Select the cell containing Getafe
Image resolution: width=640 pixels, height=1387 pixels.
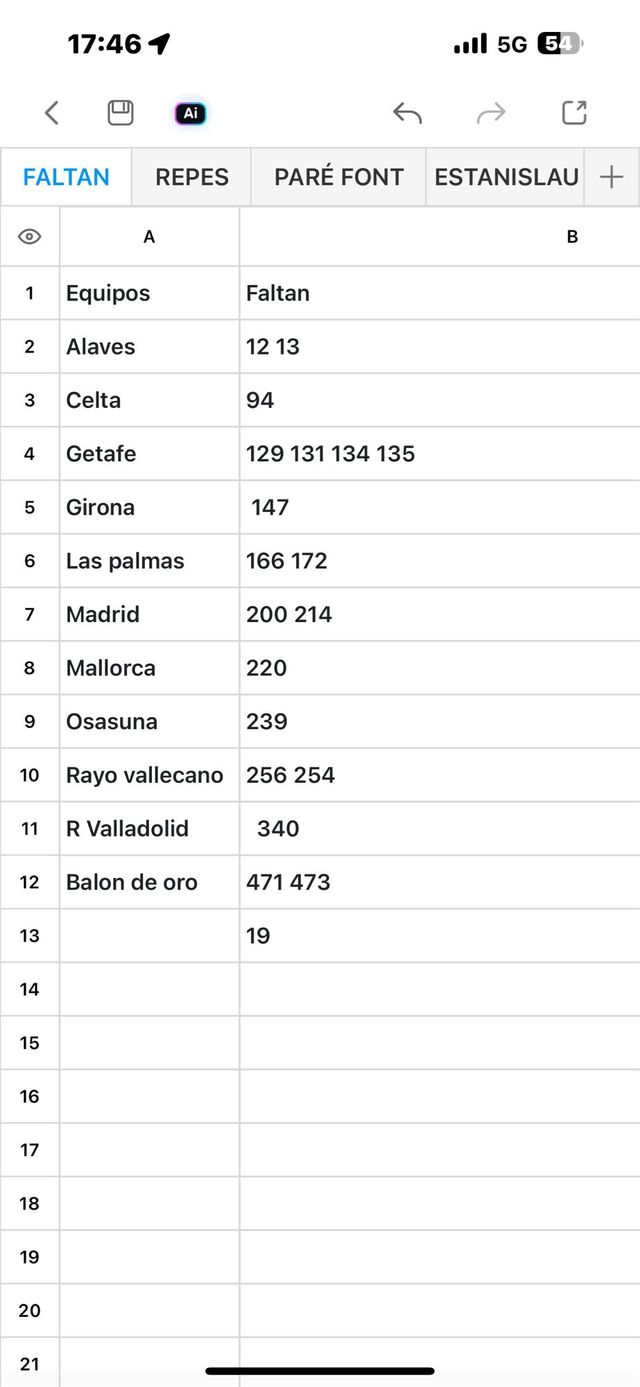pos(149,454)
